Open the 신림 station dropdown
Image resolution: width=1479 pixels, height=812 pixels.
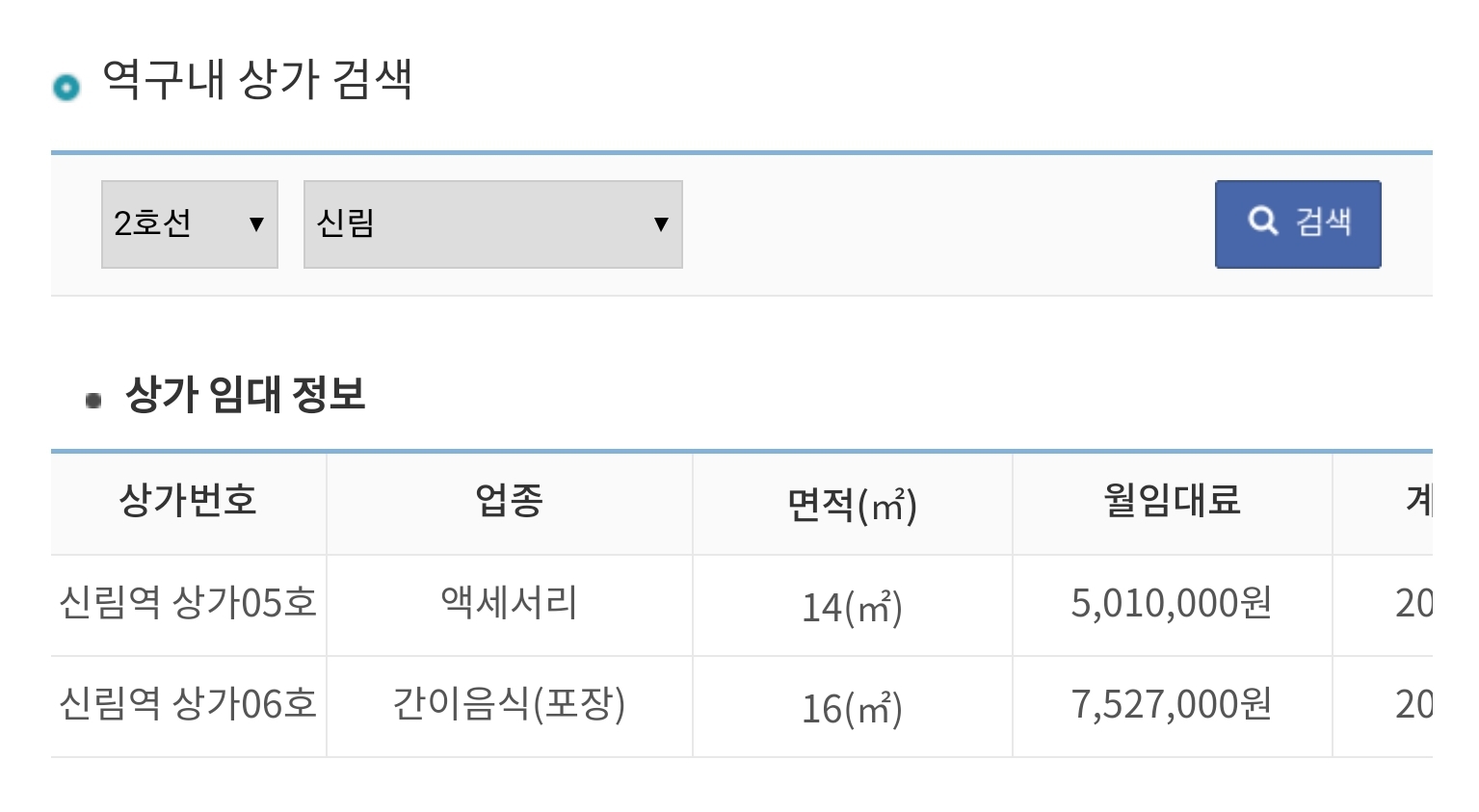493,224
